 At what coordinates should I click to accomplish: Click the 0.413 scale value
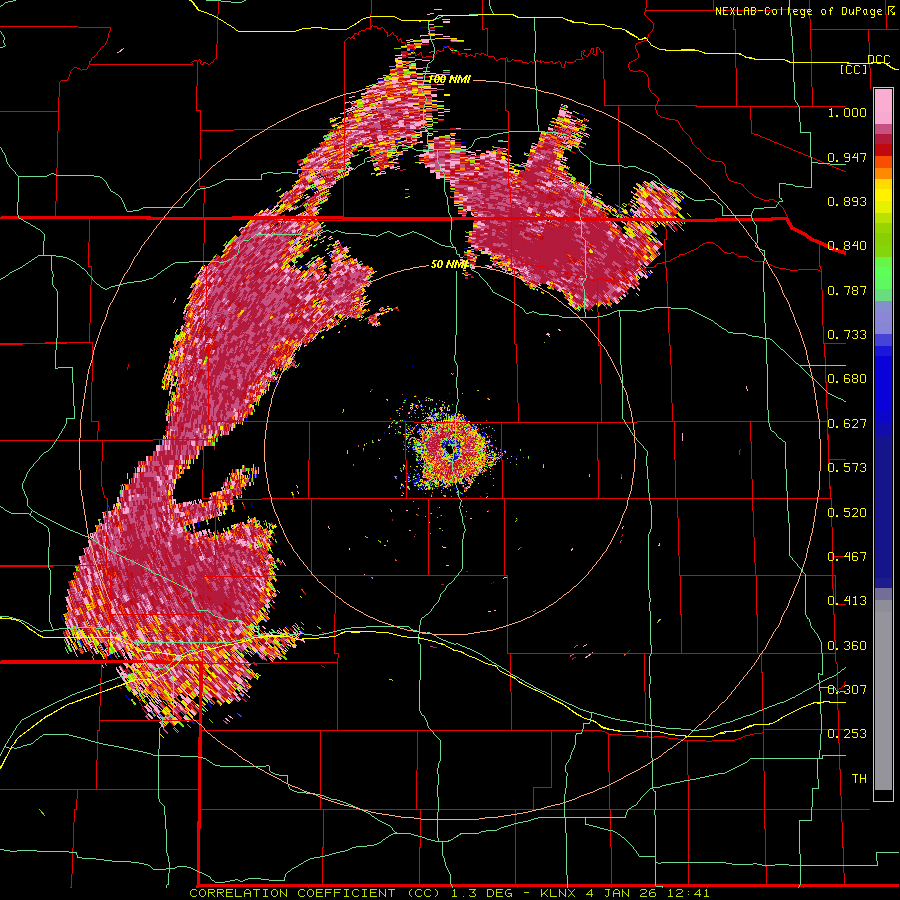pos(847,601)
